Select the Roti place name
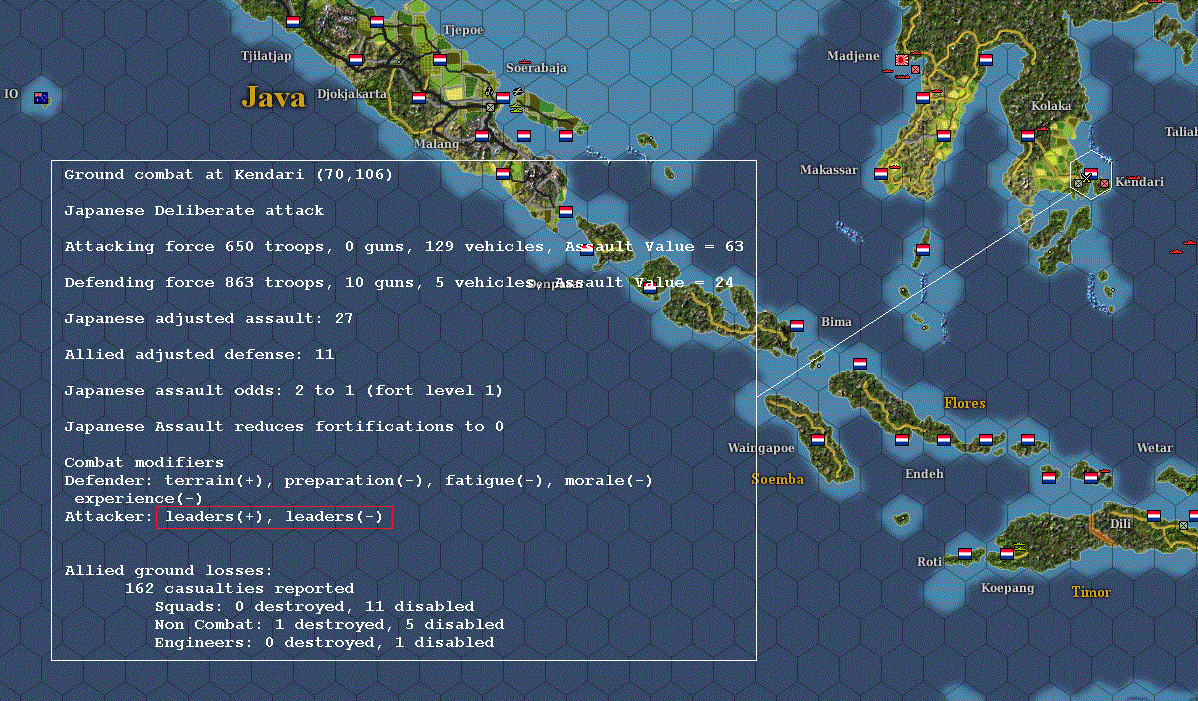This screenshot has width=1198, height=701. coord(929,562)
